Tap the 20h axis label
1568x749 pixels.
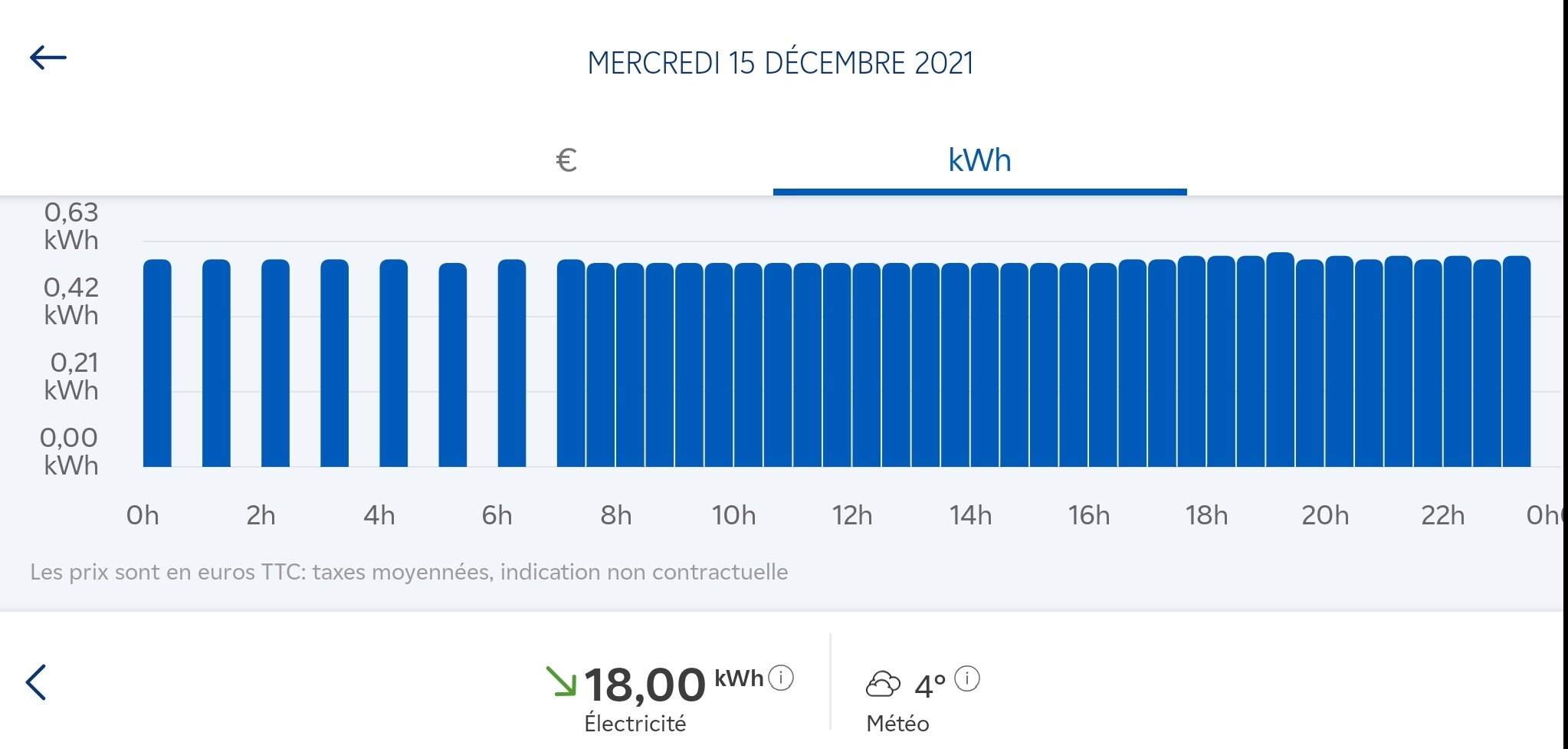pyautogui.click(x=1325, y=515)
